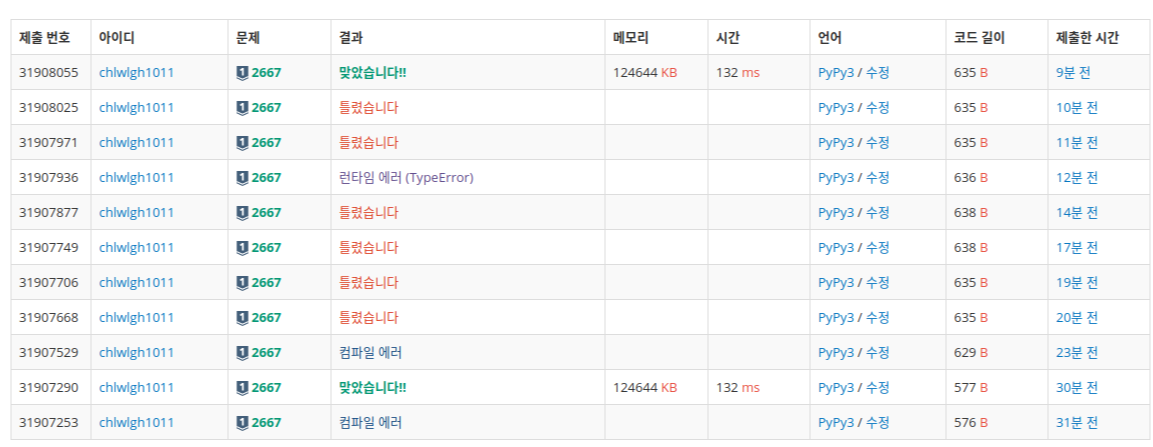Click '틀렸습니다' result in row 31908025
This screenshot has height=447, width=1153.
pyautogui.click(x=368, y=107)
